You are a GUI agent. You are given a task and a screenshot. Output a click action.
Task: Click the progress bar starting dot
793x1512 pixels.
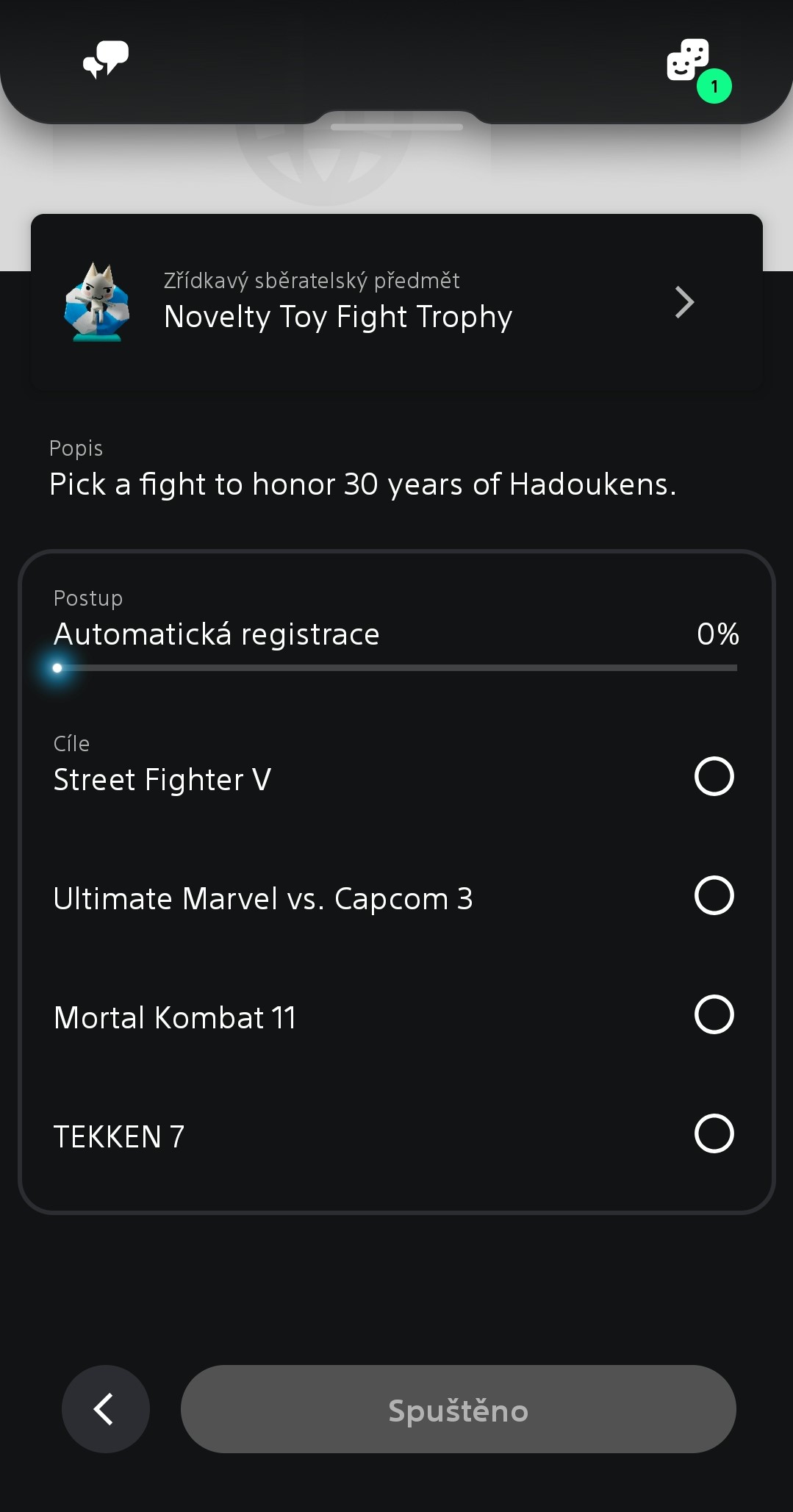coord(57,668)
